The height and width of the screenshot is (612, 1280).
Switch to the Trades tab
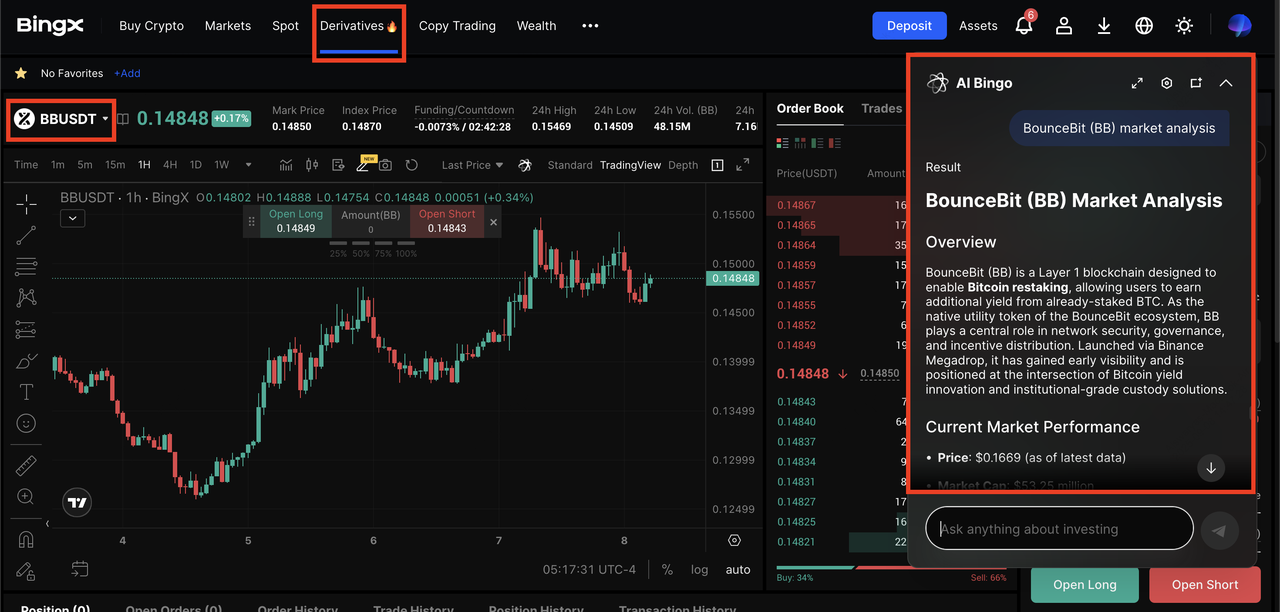[x=881, y=108]
